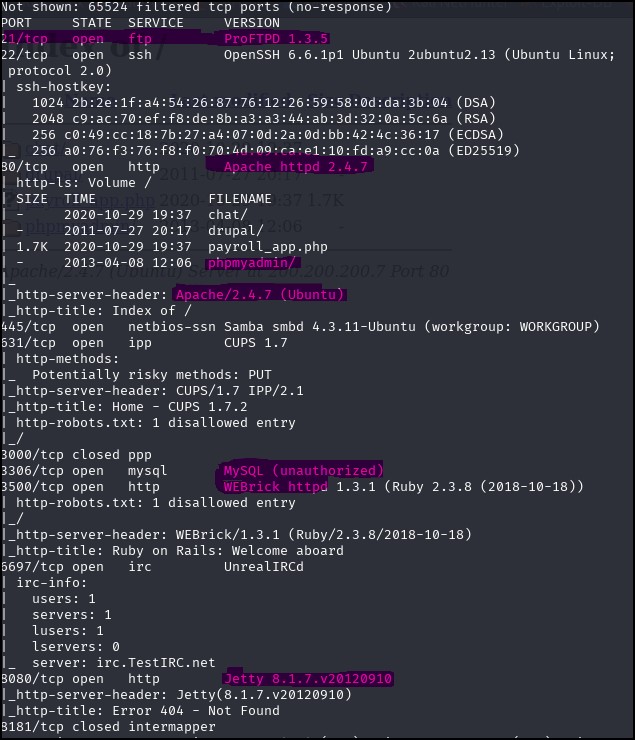
Task: Click the highlighted ProFTPD 1.3.5 version text
Action: click(x=277, y=38)
